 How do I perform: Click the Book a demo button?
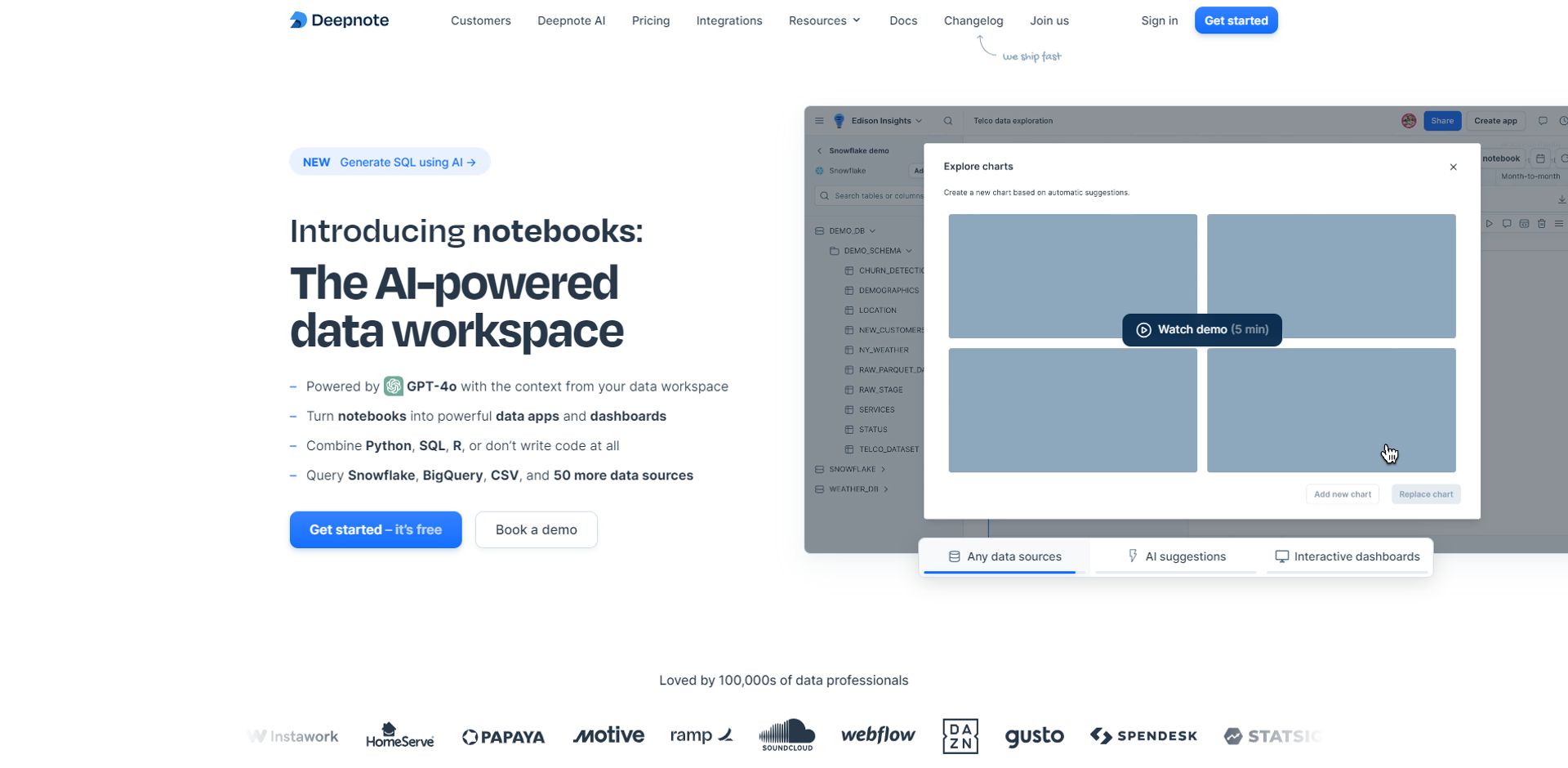[x=537, y=529]
